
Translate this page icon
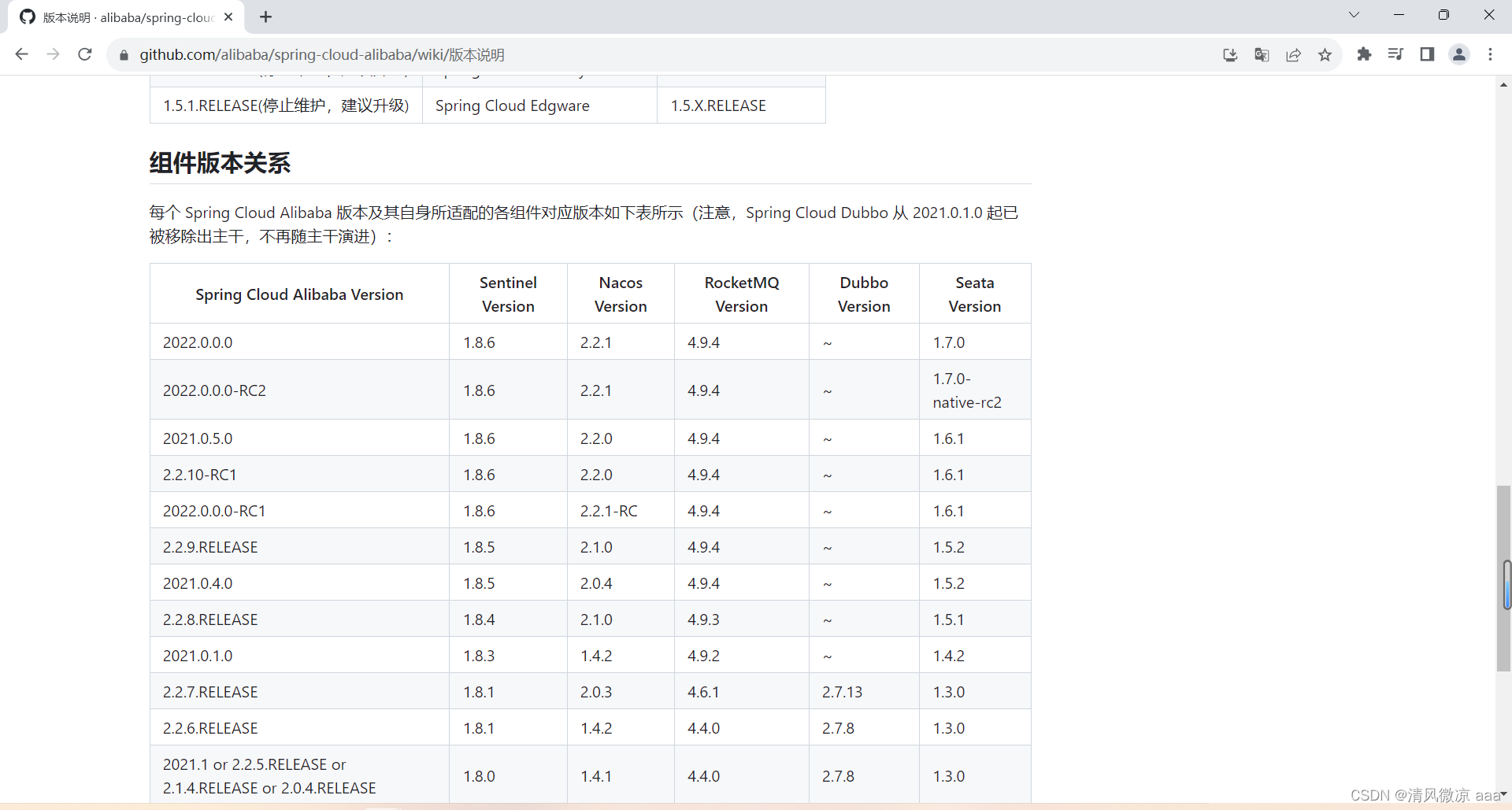1262,54
